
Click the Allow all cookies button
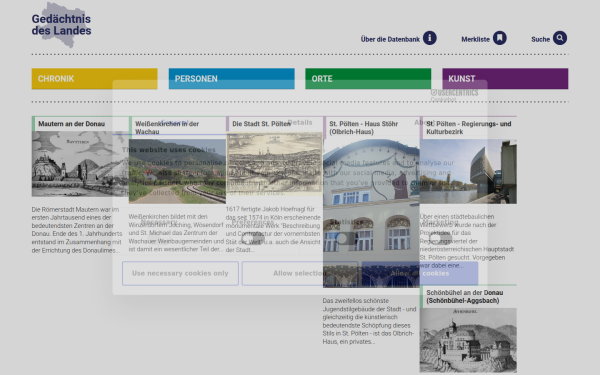420,273
